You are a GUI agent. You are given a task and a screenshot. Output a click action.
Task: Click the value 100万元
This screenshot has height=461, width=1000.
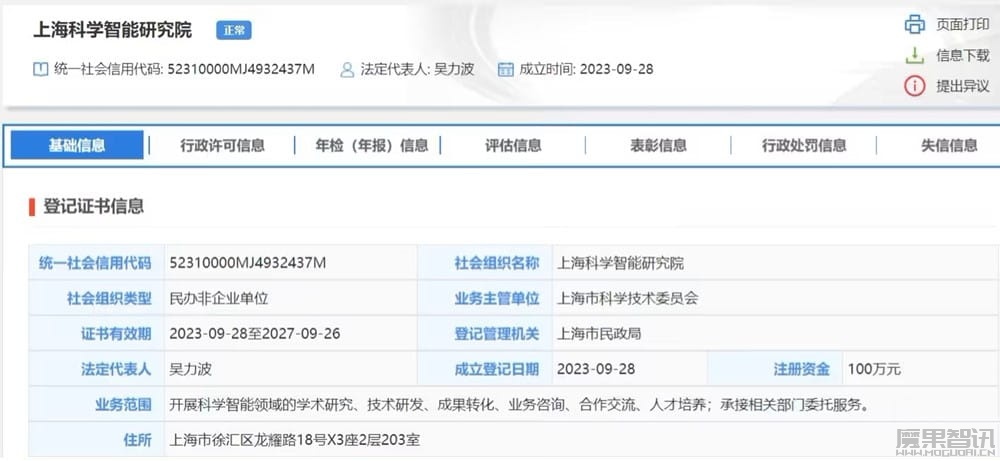874,369
